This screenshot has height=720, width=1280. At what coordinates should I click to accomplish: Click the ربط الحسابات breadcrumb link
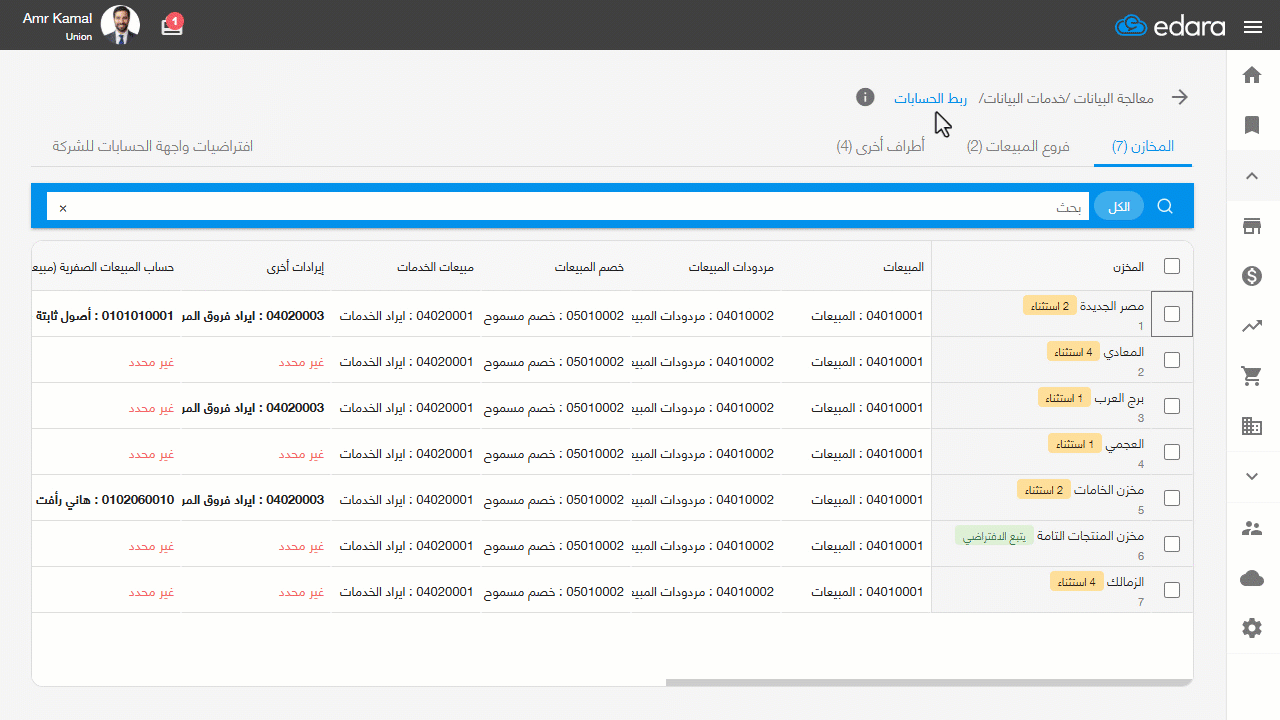click(x=930, y=98)
